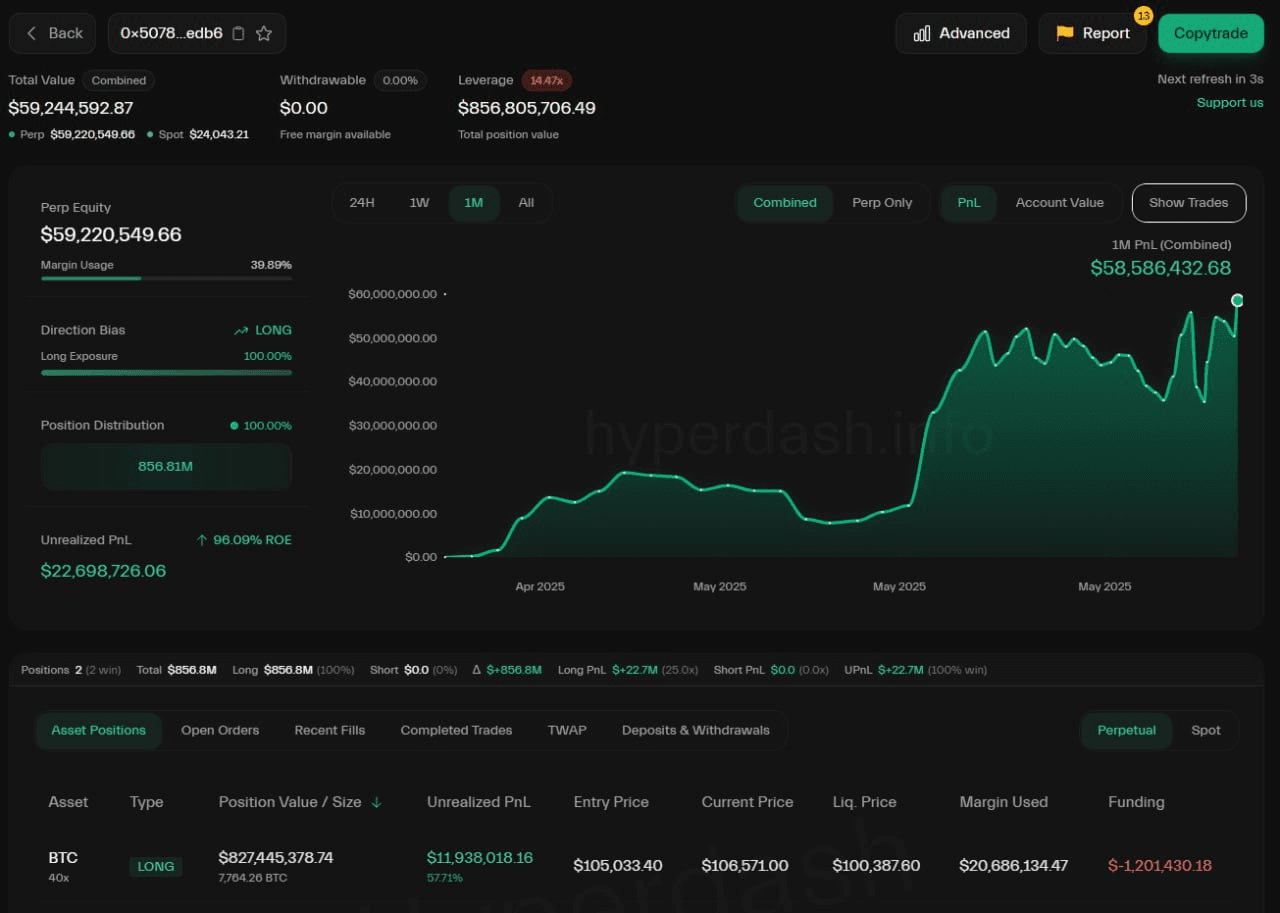
Task: Click the Report flag button
Action: tap(1092, 33)
